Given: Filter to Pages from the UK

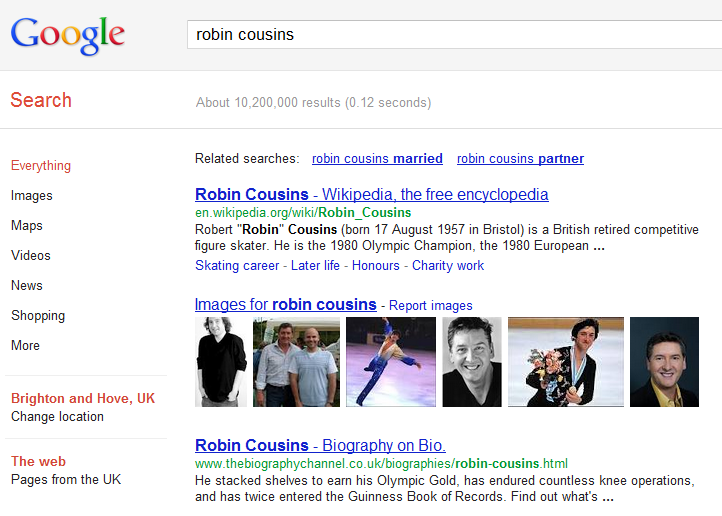Looking at the screenshot, I should [66, 480].
